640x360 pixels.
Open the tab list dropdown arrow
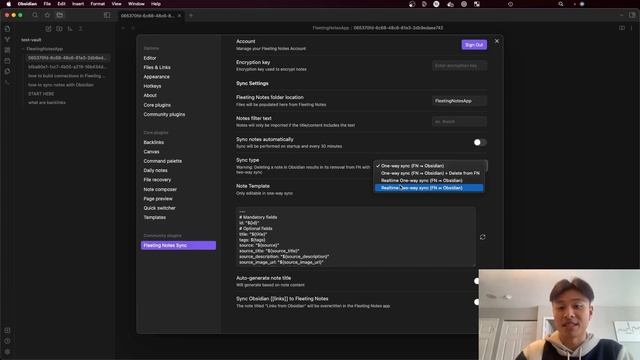coord(622,15)
